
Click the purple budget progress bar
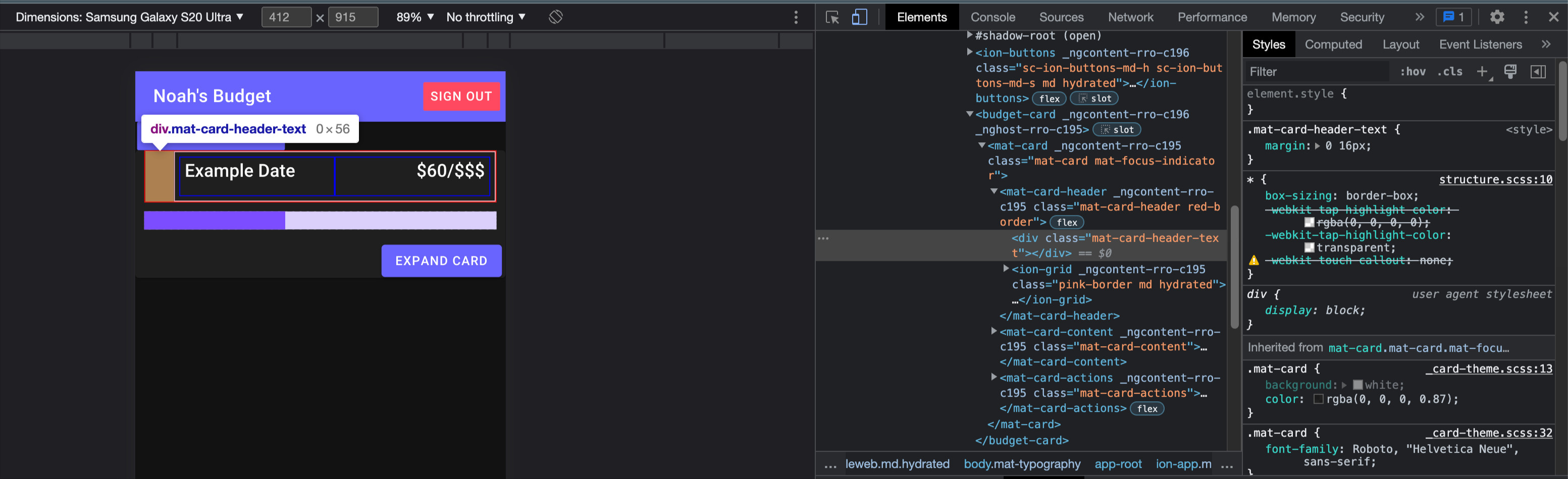click(x=320, y=221)
